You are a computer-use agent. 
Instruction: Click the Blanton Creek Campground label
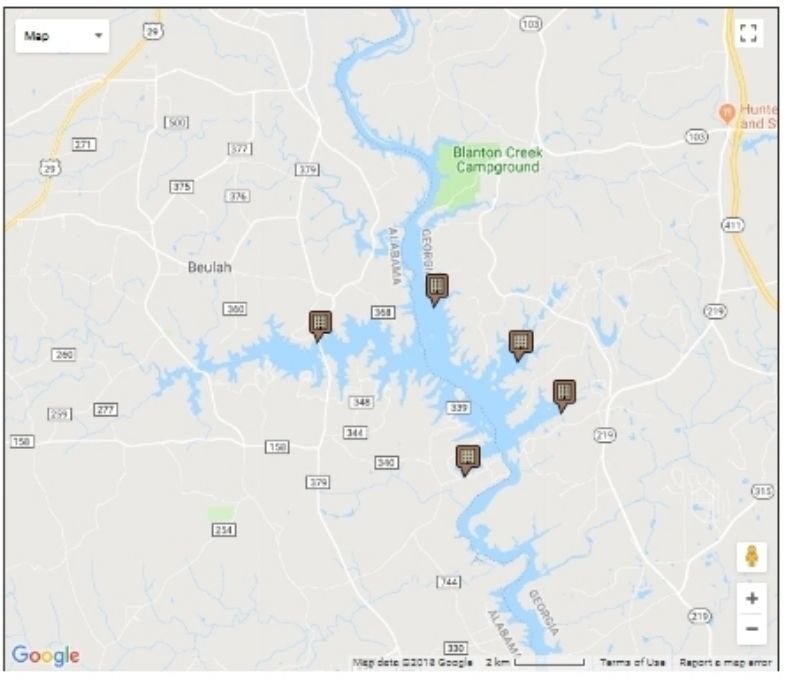(x=497, y=160)
